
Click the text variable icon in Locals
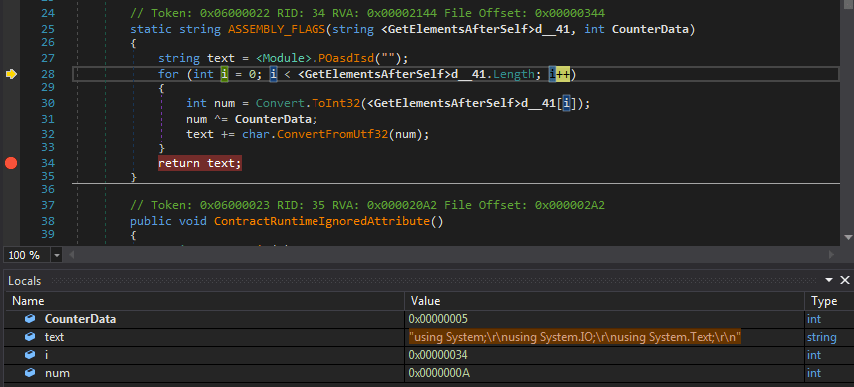pos(30,337)
